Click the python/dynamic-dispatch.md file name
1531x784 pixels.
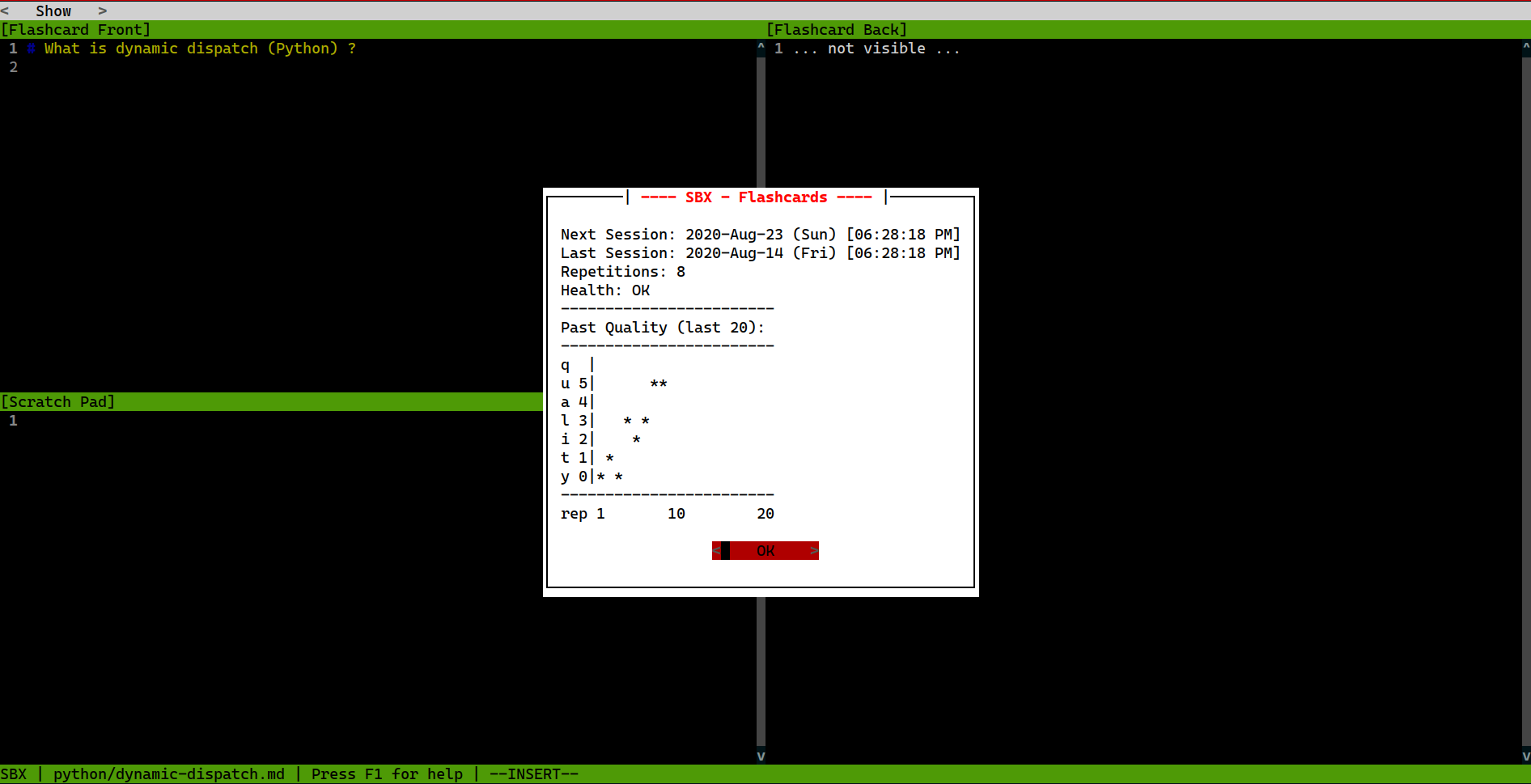click(169, 774)
